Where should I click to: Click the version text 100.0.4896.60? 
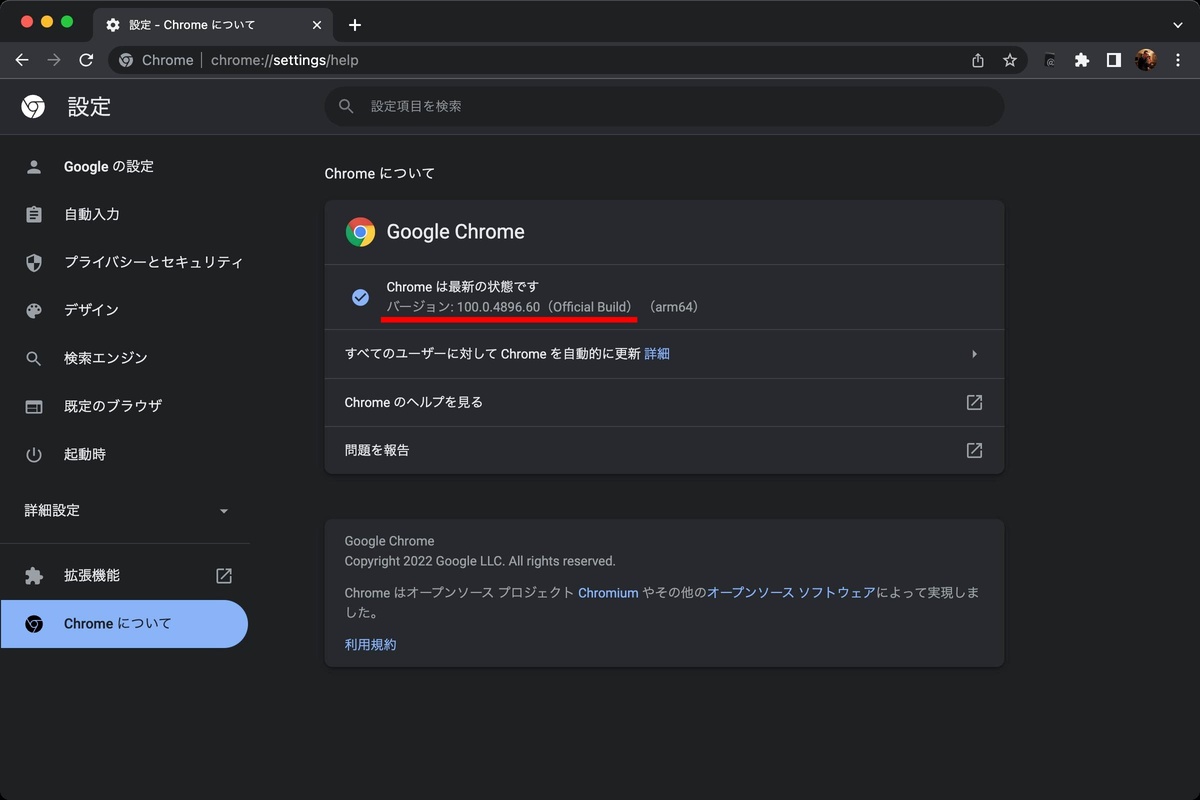tap(498, 307)
